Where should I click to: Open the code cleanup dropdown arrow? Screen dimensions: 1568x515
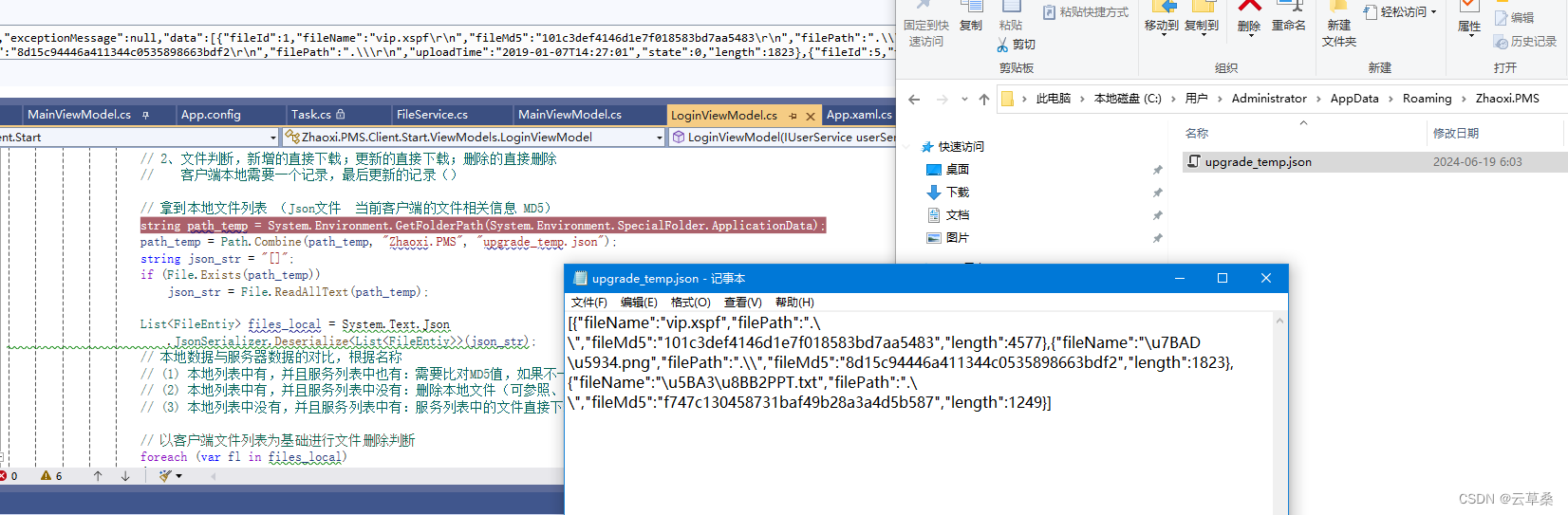click(x=178, y=476)
